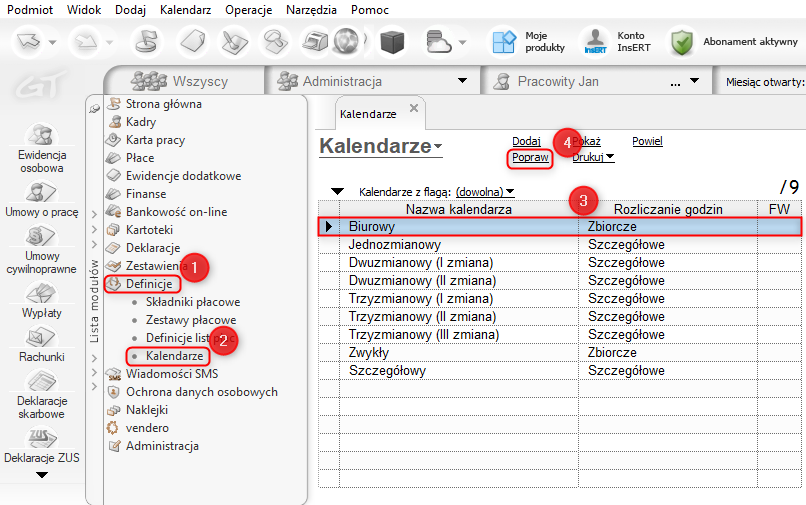Click the forward navigation arrow icon
Image resolution: width=806 pixels, height=505 pixels.
click(x=86, y=41)
